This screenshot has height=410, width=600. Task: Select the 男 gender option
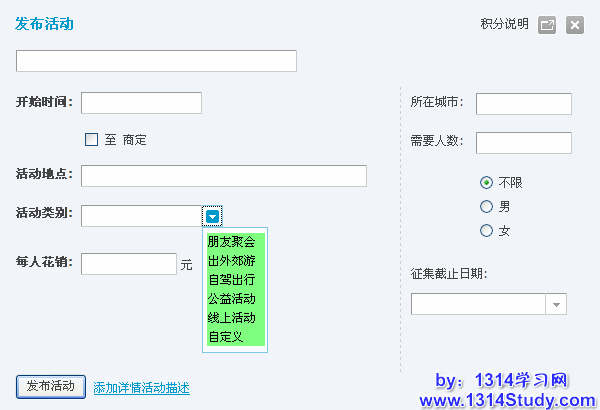pyautogui.click(x=487, y=207)
